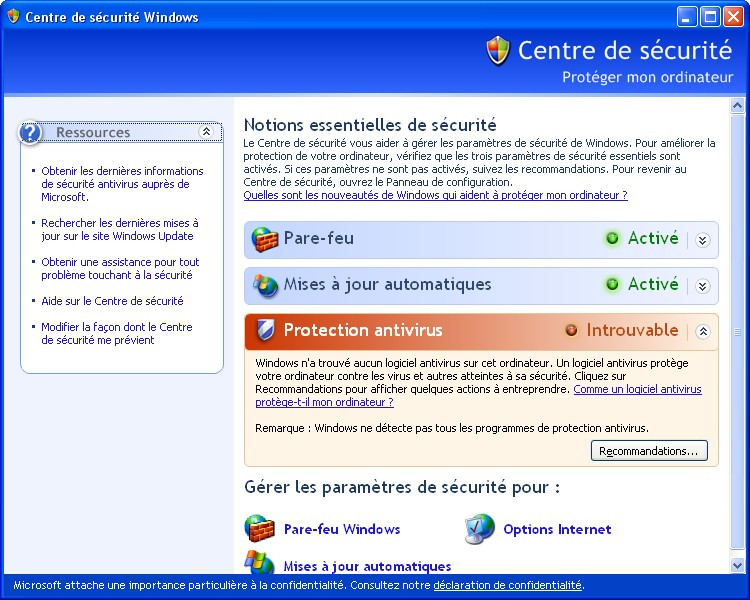The height and width of the screenshot is (600, 750).
Task: Click the Pare-feu Windows icon under Gérer les paramètres
Action: pos(259,528)
